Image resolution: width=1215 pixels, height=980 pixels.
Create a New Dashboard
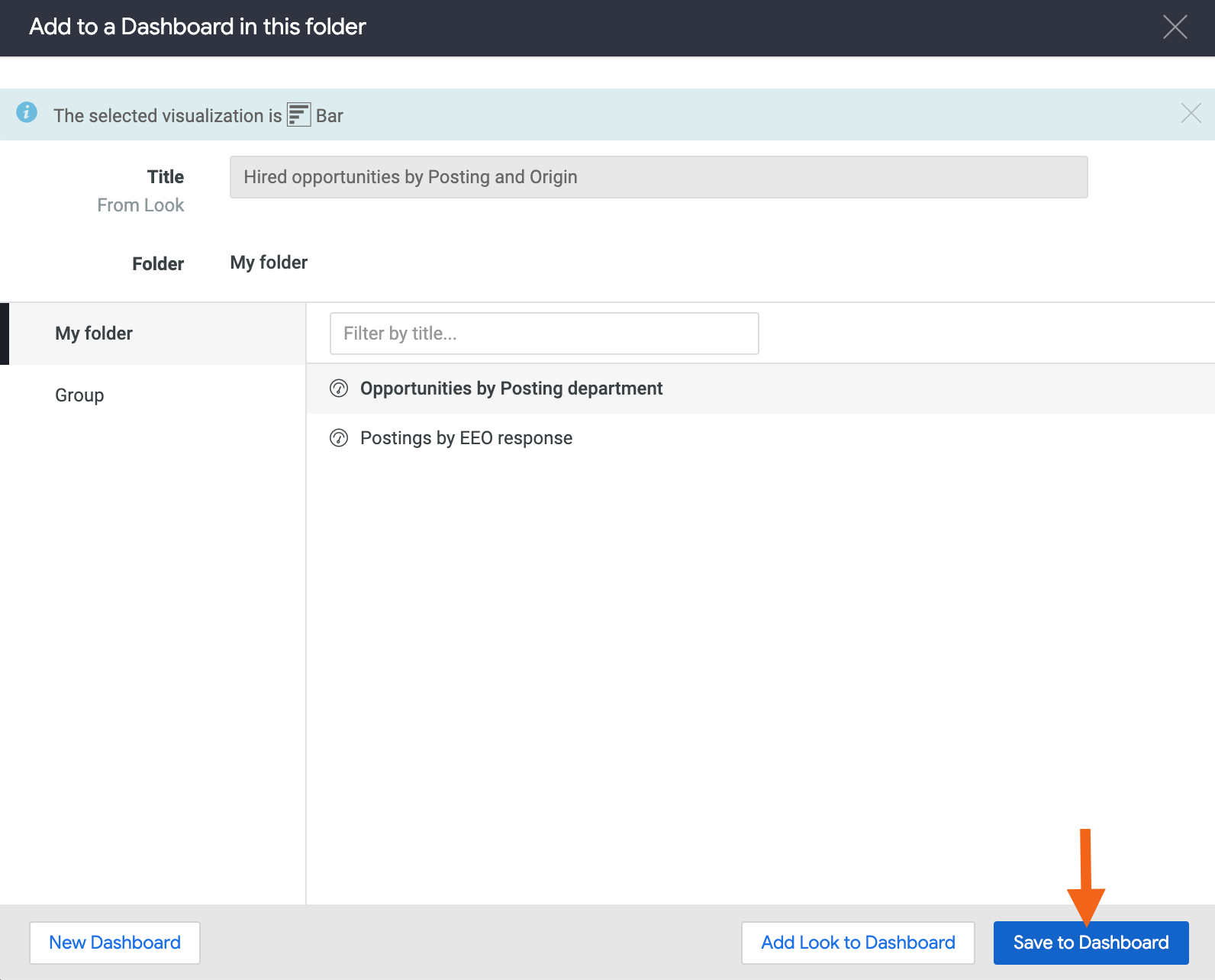coord(114,943)
